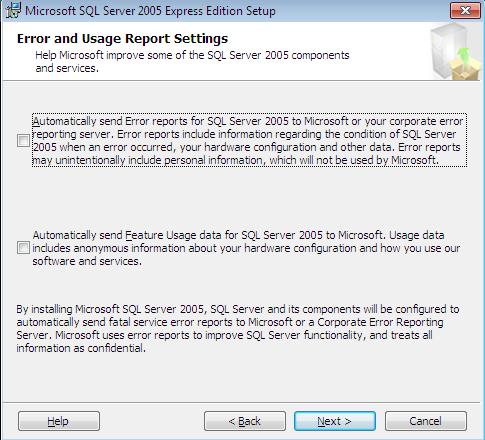Close the setup window with X
Viewport: 485px width, 440px height.
465,11
